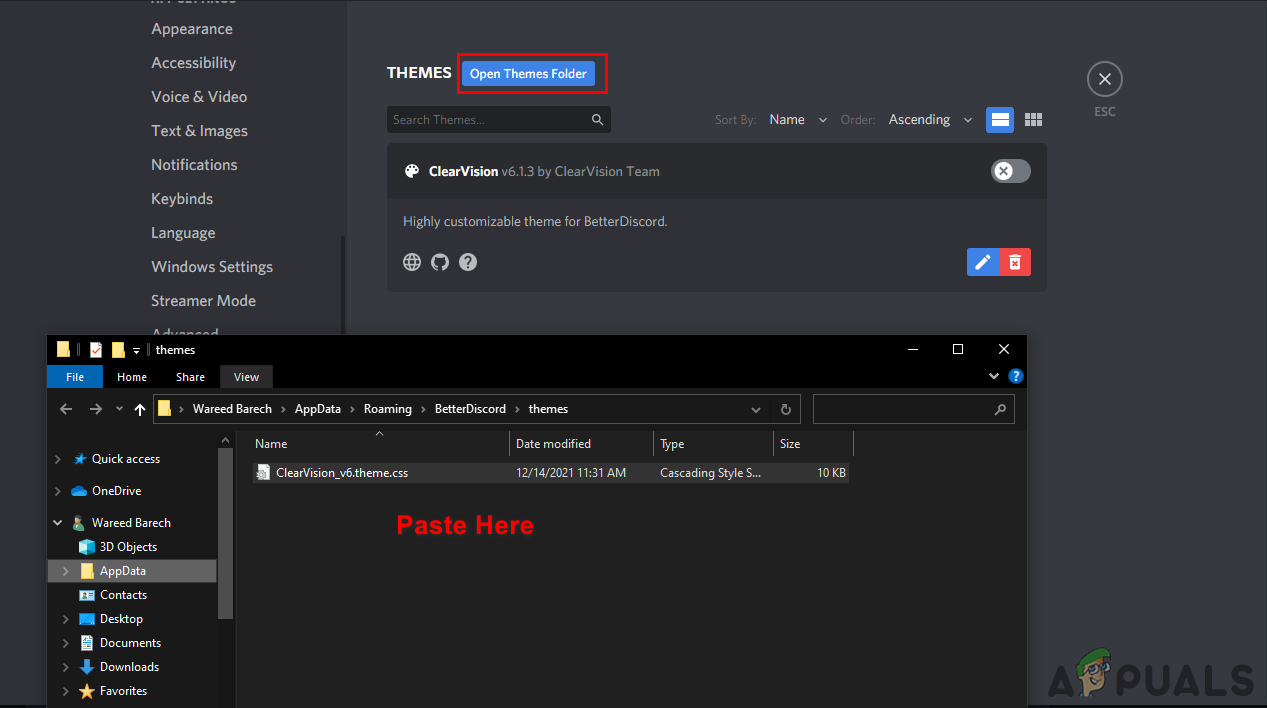1267x708 pixels.
Task: Toggle the ClearVision theme switch
Action: tap(1010, 171)
